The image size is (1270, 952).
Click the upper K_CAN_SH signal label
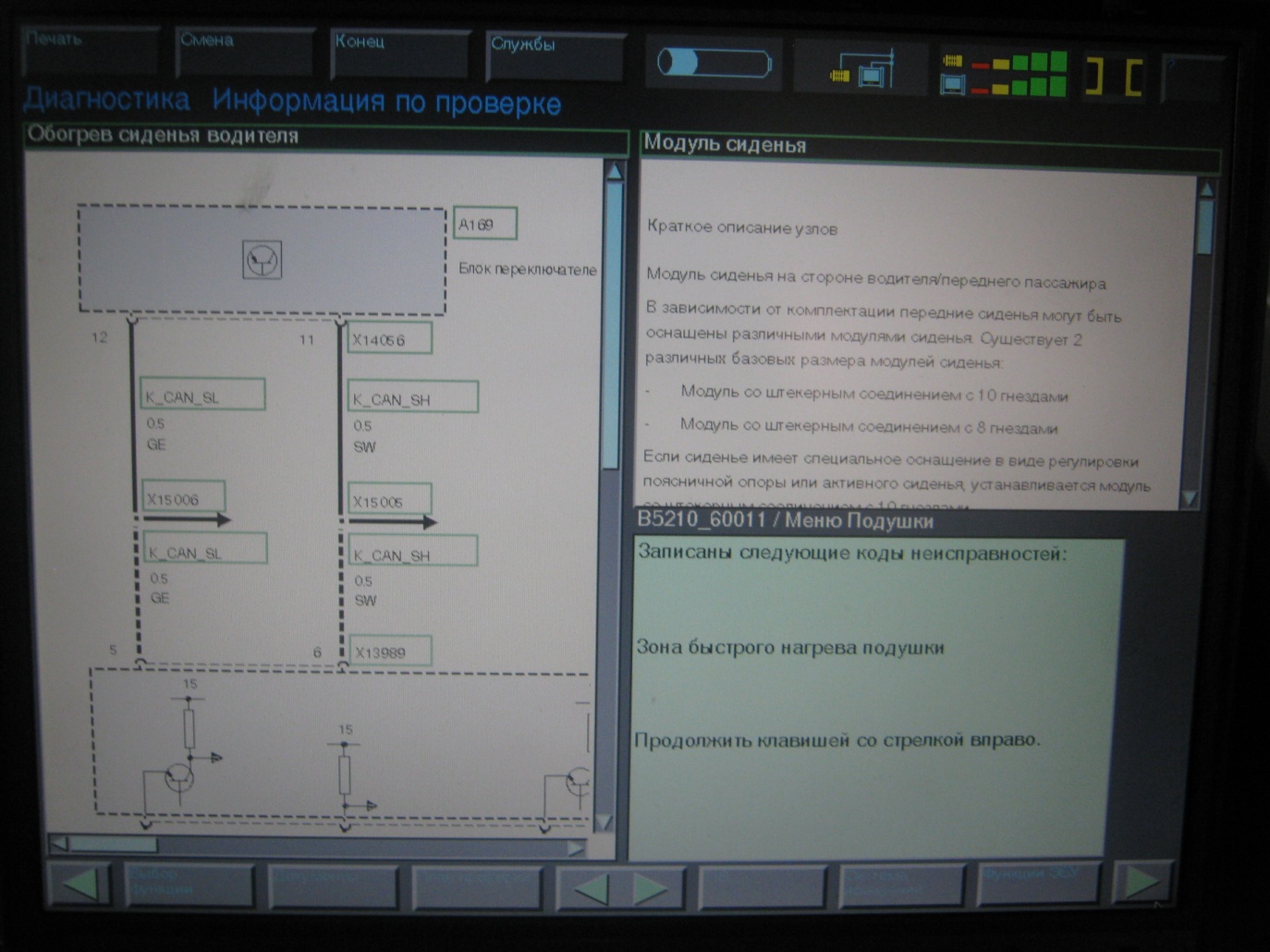click(412, 398)
